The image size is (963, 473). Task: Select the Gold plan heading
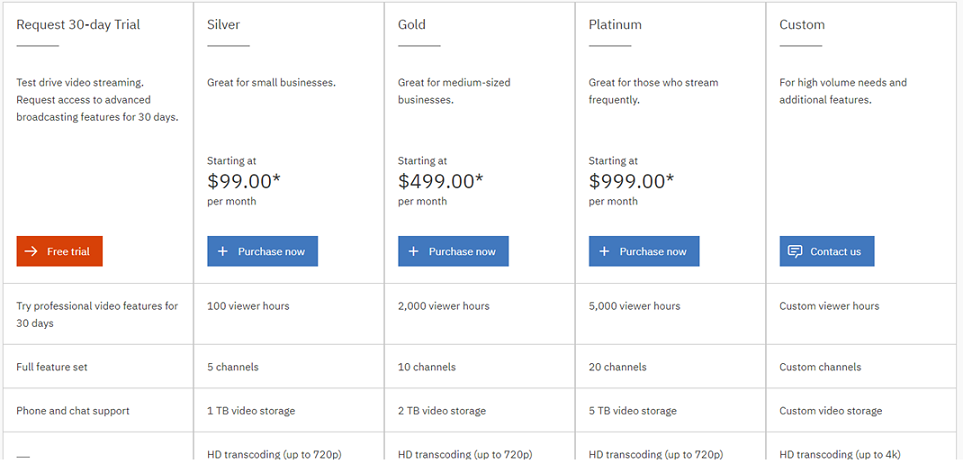pos(414,25)
